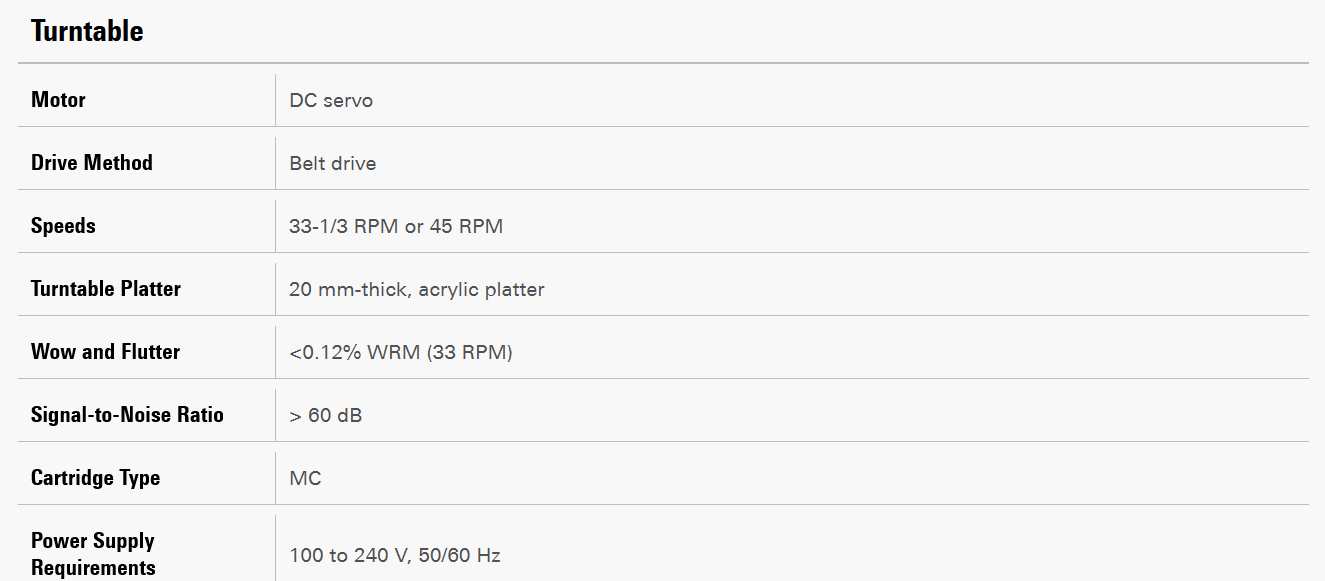1325x581 pixels.
Task: Click the Turntable section heading
Action: point(87,31)
